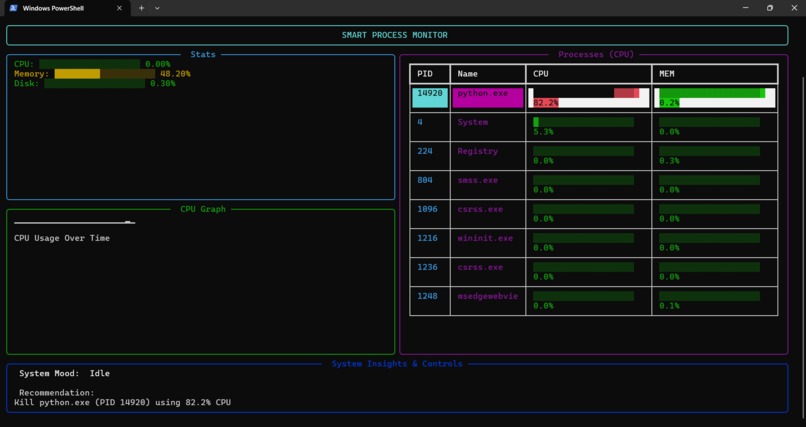
Task: Click the 0.1% MEM value for msedgewebvie
Action: pos(669,306)
